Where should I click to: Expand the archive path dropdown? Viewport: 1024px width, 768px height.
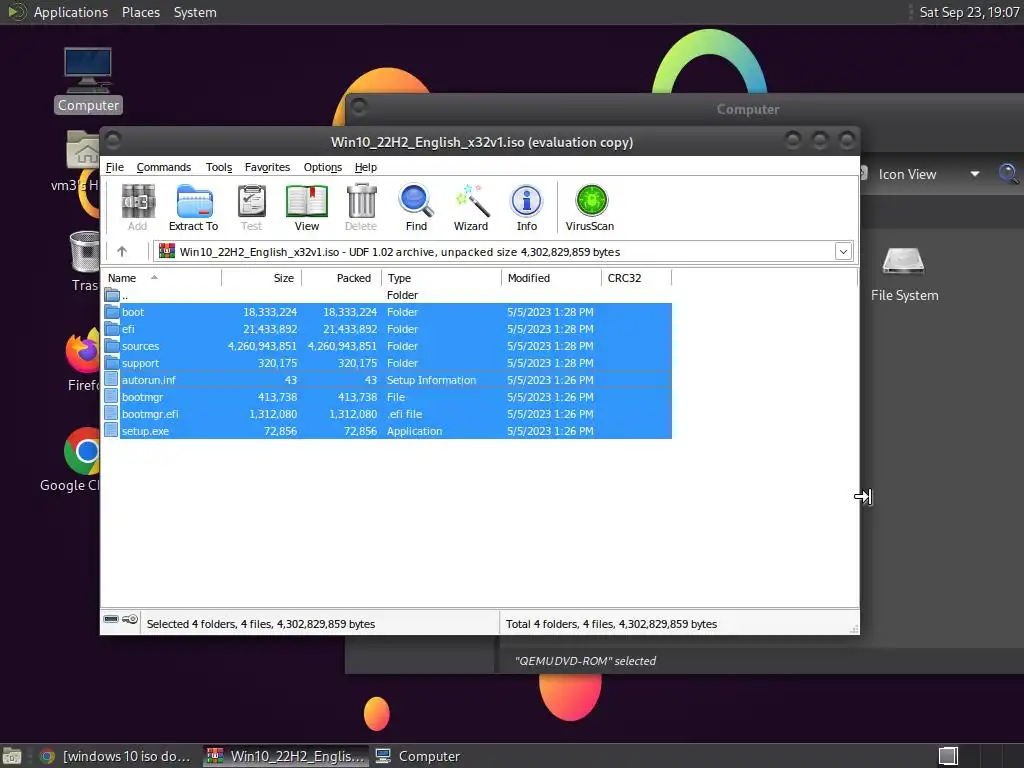point(843,251)
